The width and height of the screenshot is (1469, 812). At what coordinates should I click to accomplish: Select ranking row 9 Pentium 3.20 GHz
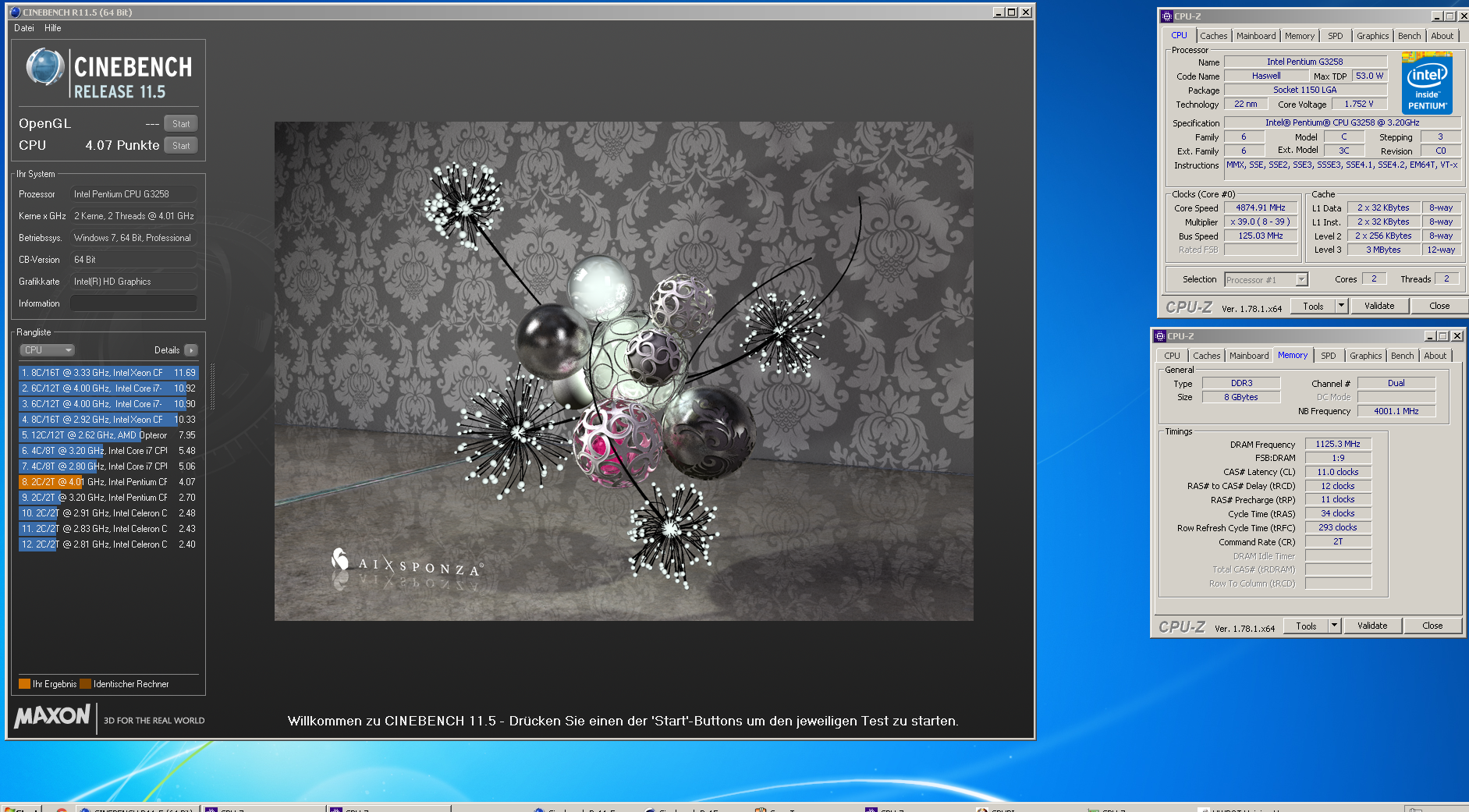click(x=108, y=498)
